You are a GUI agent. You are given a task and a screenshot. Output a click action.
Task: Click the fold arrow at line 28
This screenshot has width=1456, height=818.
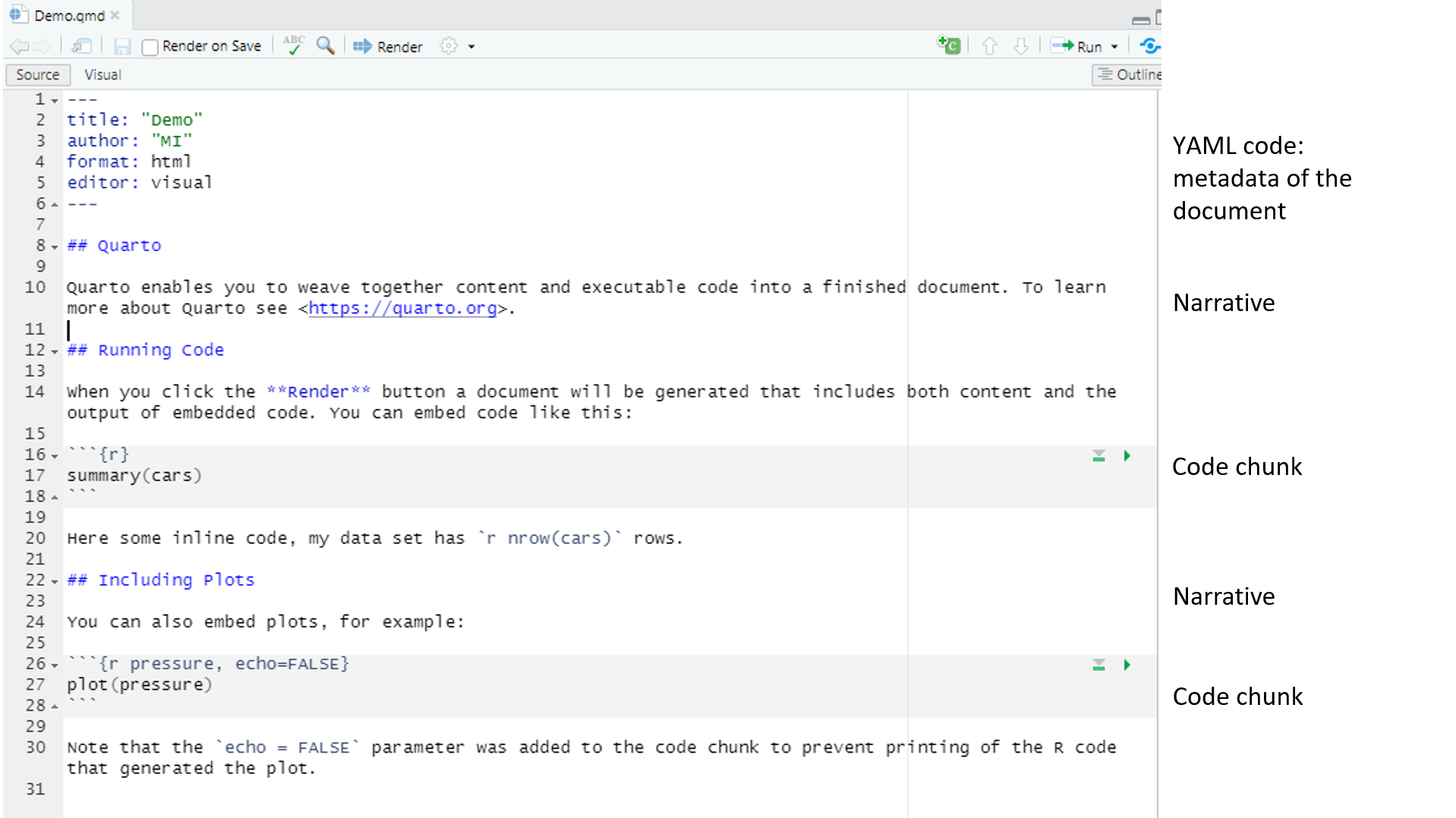[x=55, y=707]
